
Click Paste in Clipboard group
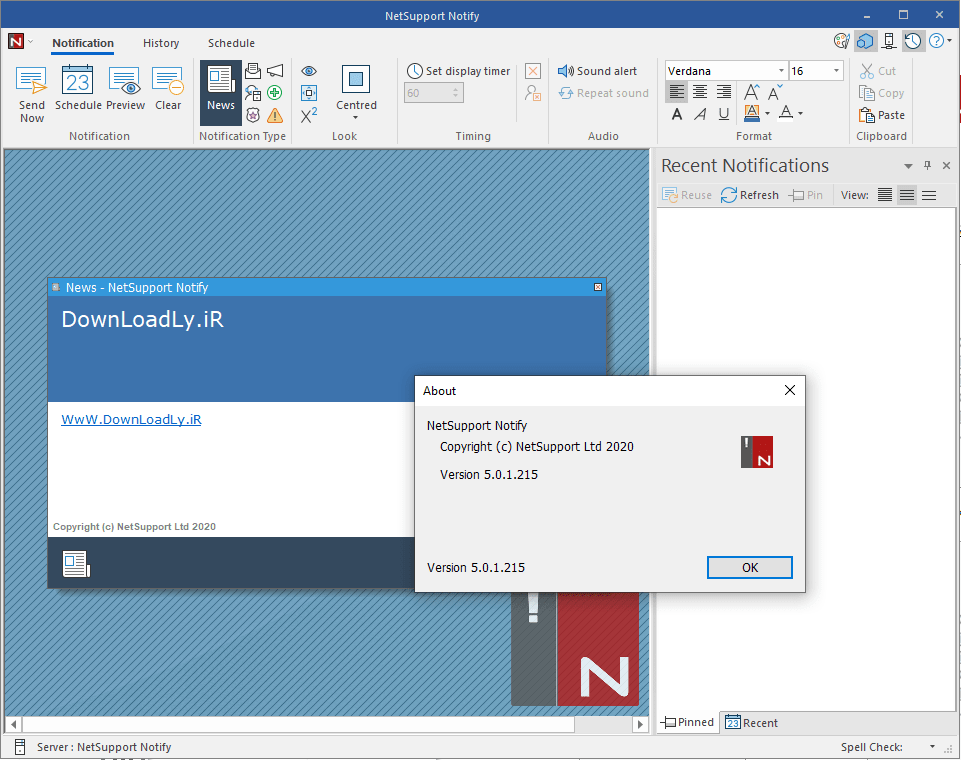881,115
